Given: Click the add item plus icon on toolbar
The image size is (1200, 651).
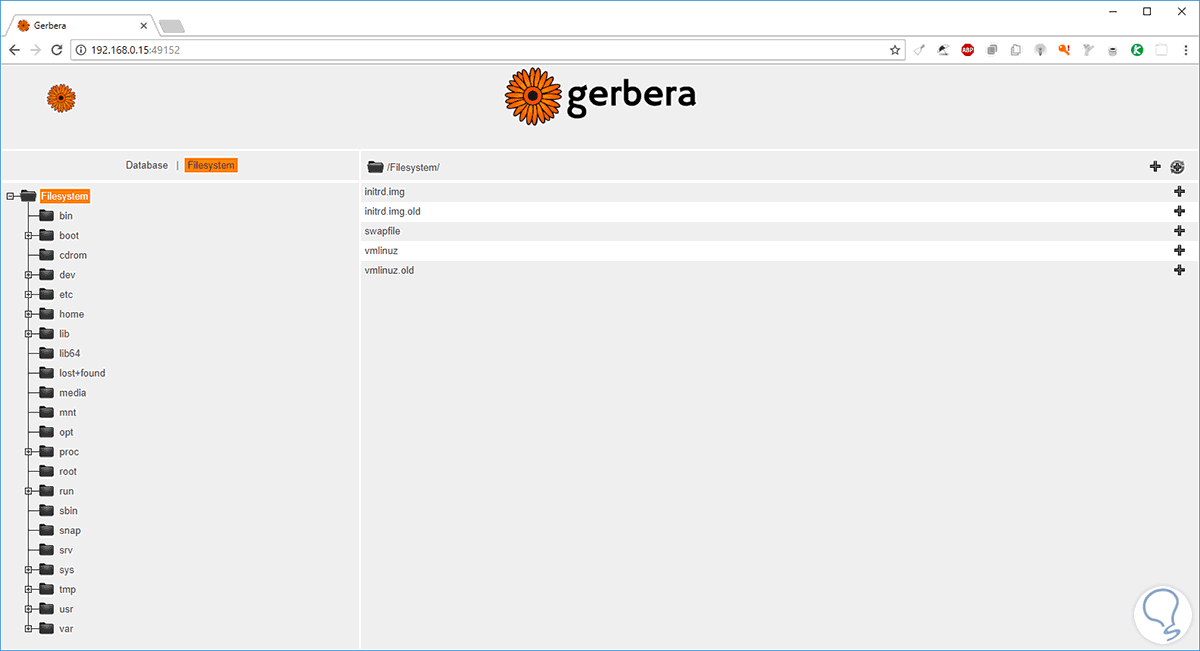Looking at the screenshot, I should tap(1155, 167).
